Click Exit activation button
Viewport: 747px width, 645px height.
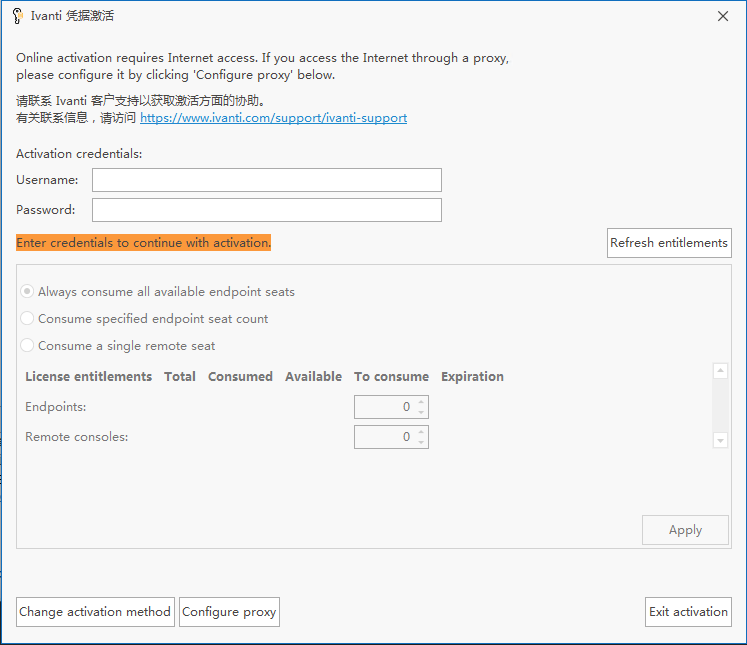688,612
